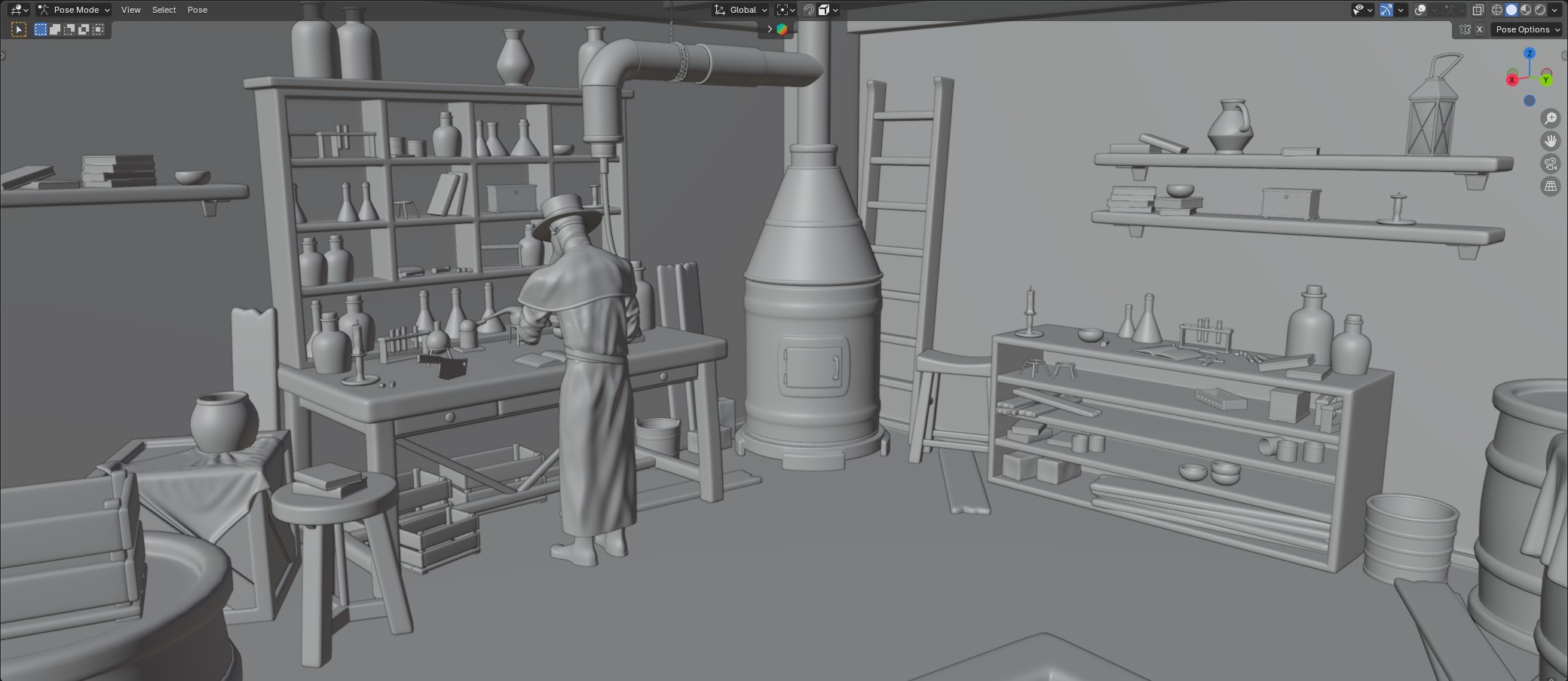Open the Pose menu
This screenshot has width=1568, height=681.
point(198,10)
